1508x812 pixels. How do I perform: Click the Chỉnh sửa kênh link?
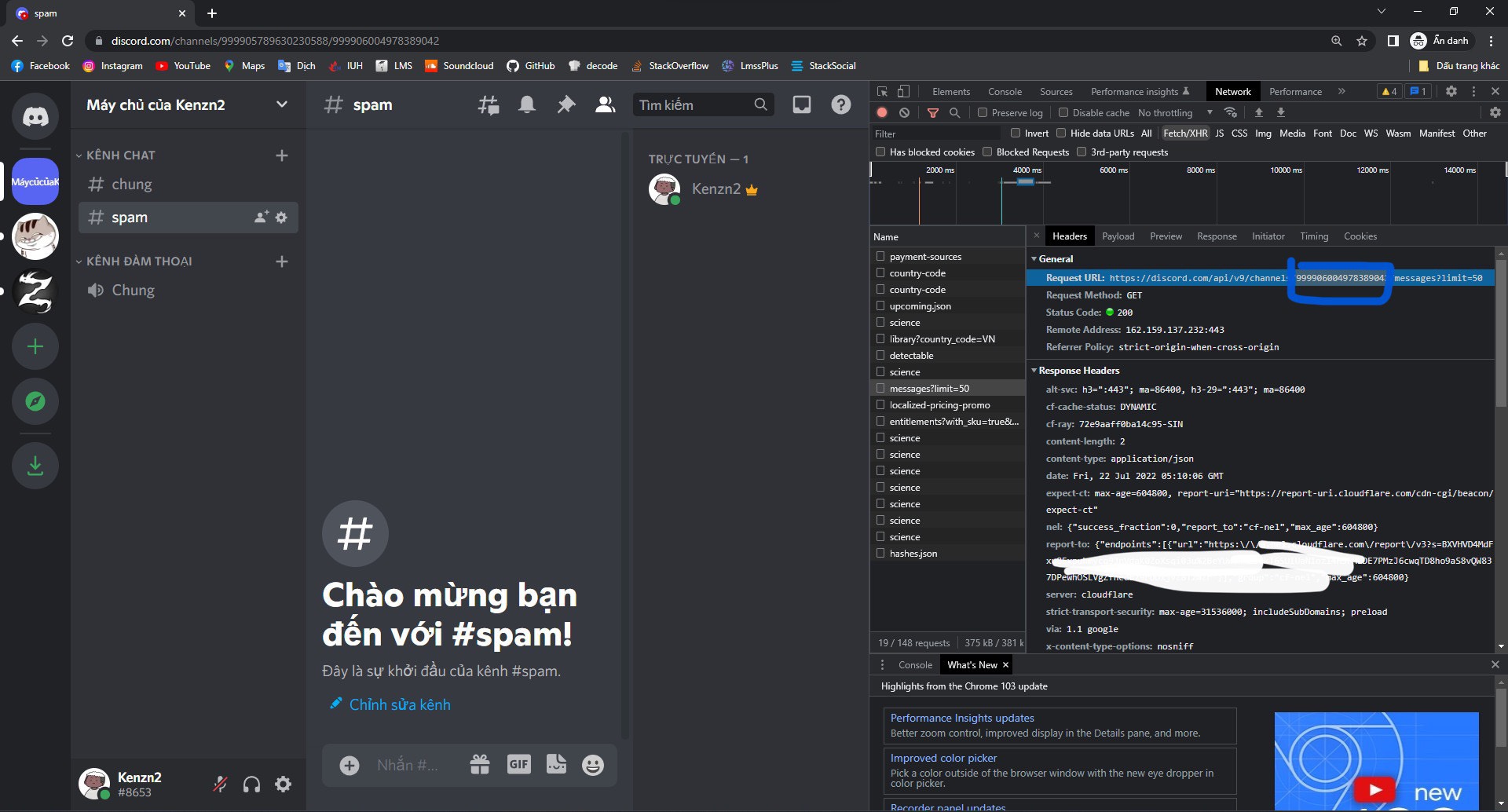click(x=400, y=704)
